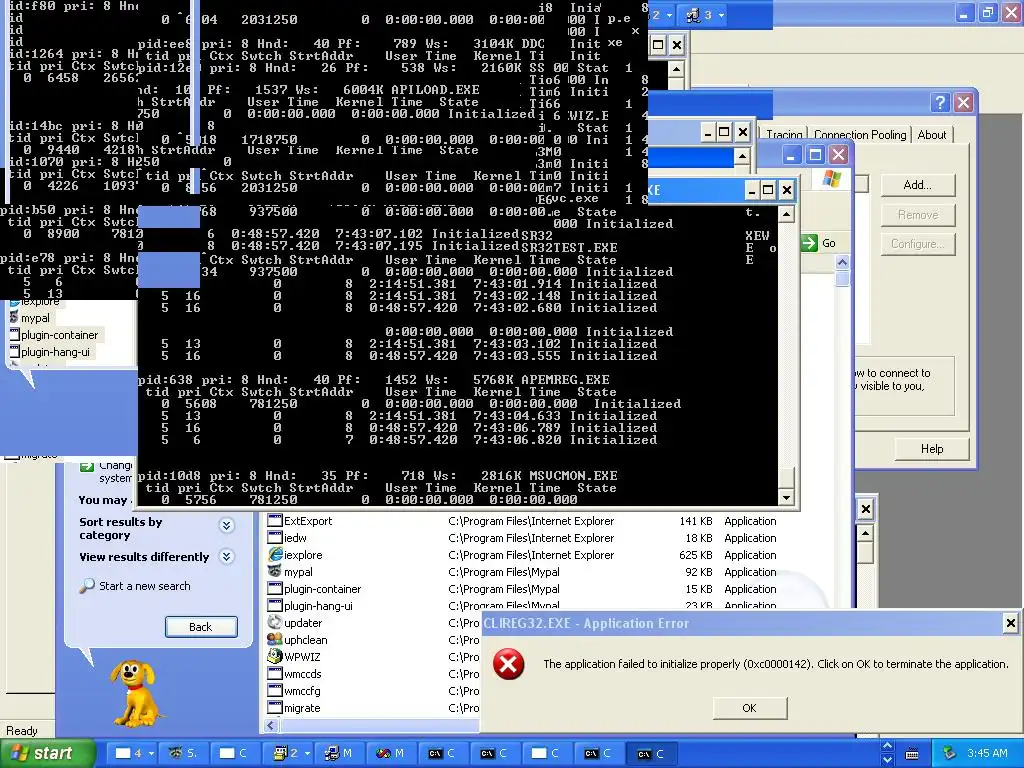Expand Sort results by category chevron

[x=227, y=526]
